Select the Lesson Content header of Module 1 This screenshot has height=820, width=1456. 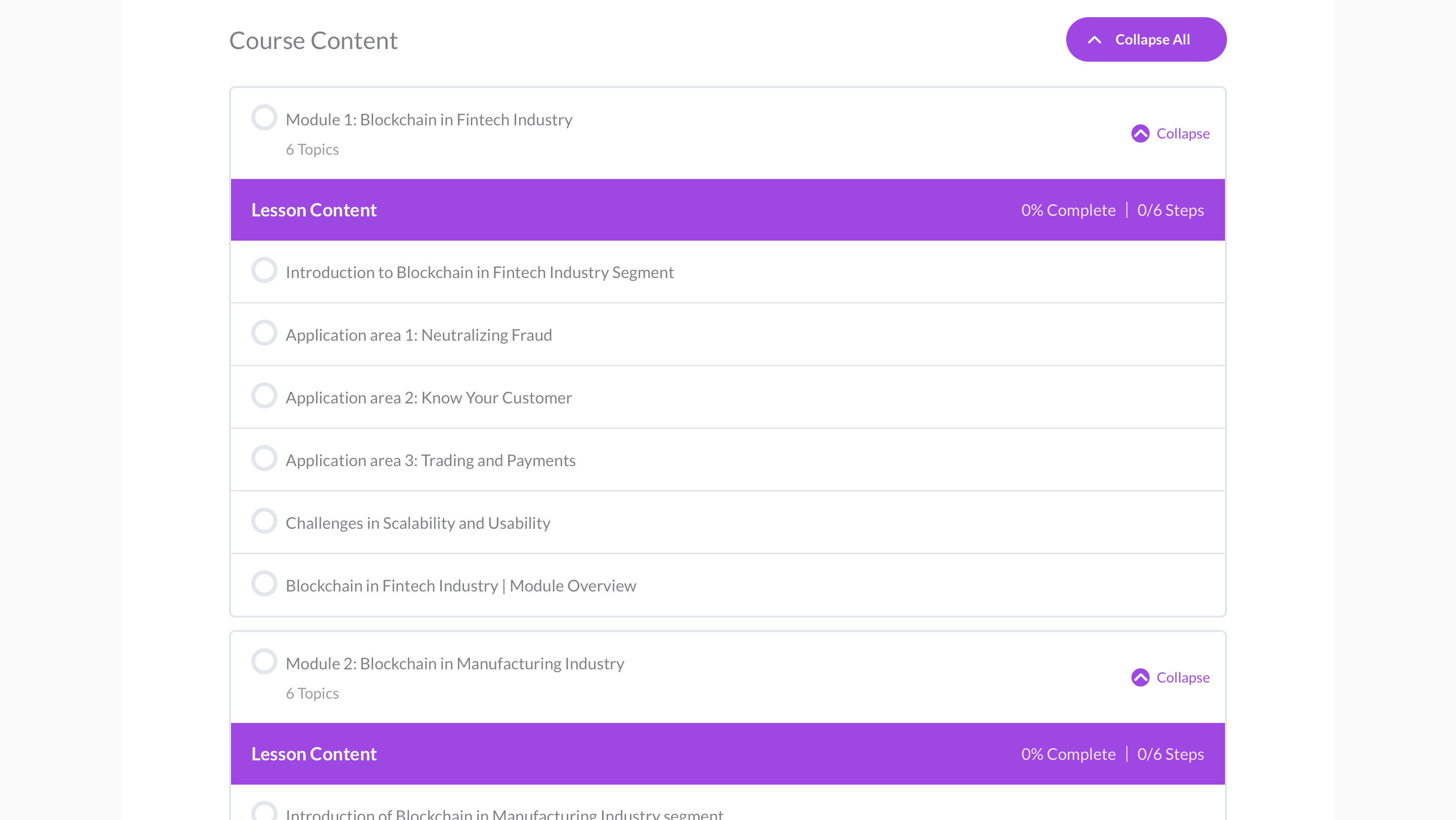tap(314, 209)
